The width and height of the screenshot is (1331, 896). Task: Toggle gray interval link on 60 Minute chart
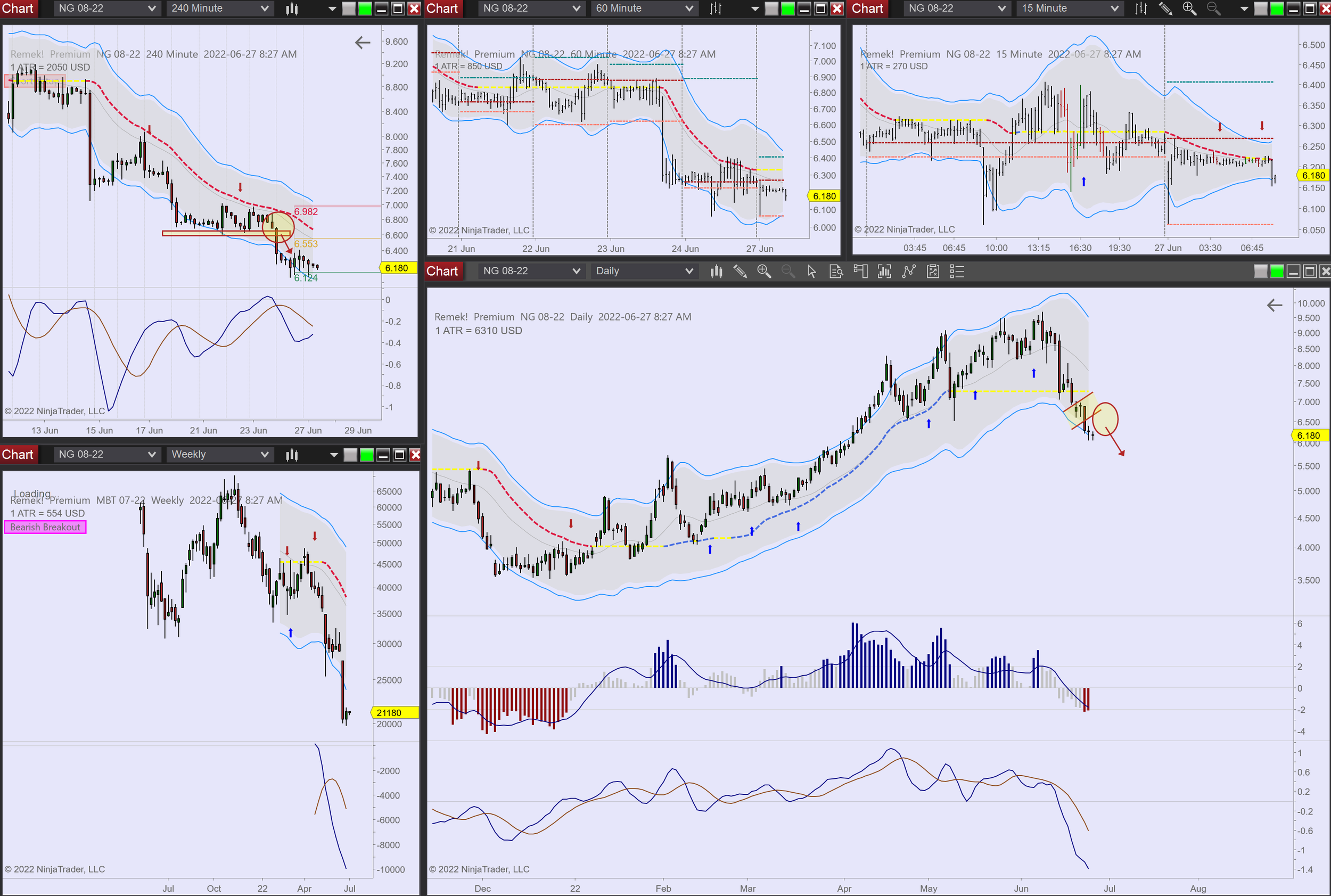[x=771, y=9]
